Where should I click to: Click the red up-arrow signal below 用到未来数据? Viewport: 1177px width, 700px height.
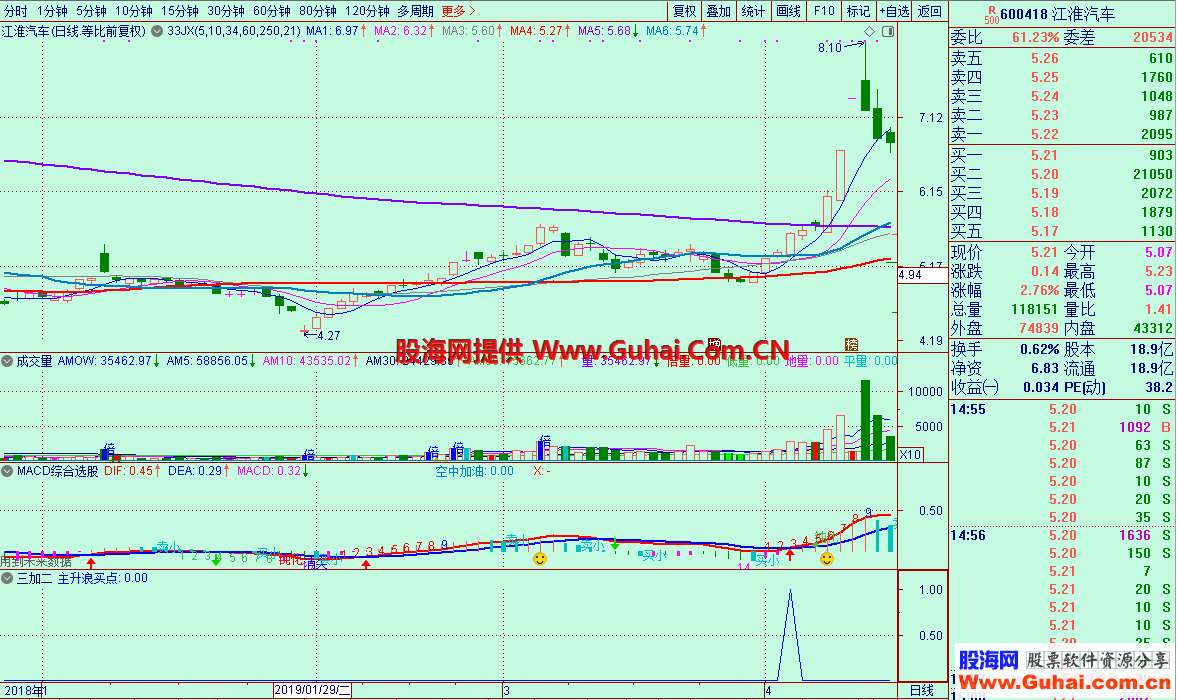[x=91, y=563]
